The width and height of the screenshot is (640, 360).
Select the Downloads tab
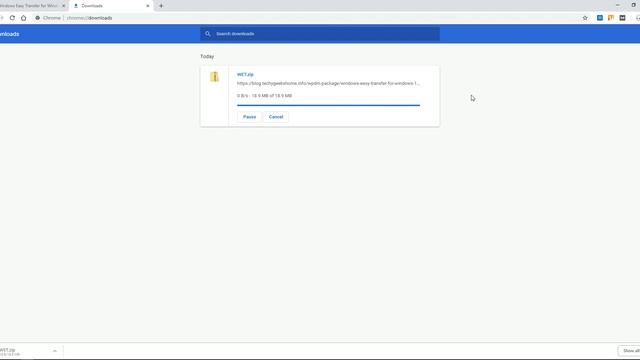(111, 6)
